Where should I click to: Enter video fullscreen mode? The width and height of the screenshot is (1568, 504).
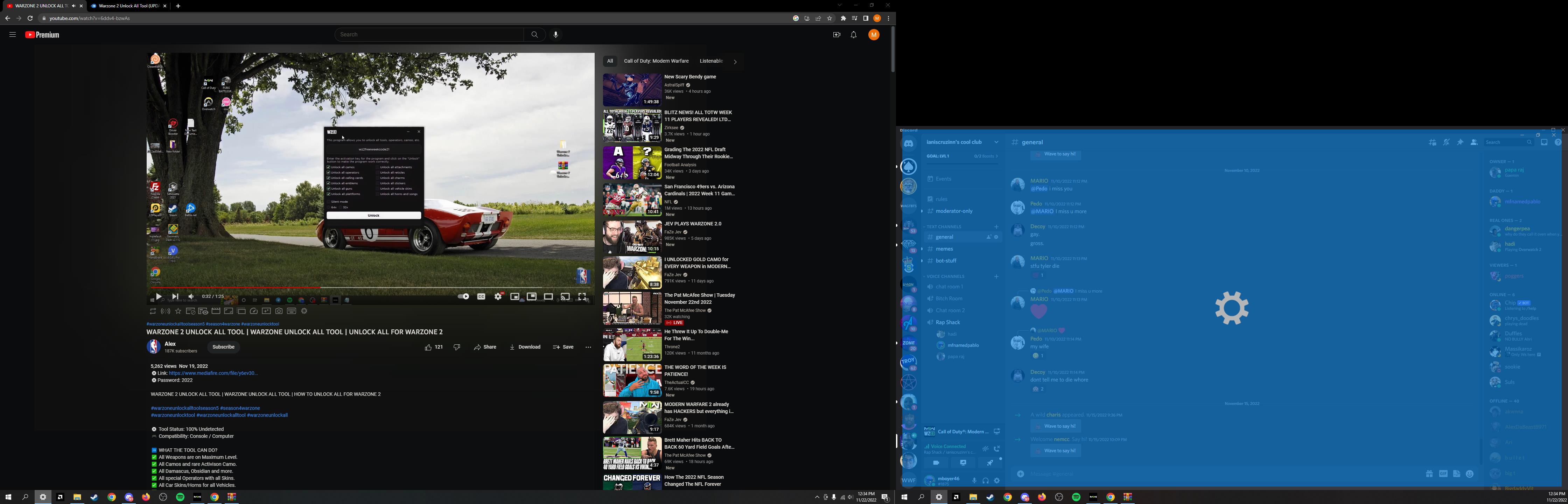(x=582, y=296)
